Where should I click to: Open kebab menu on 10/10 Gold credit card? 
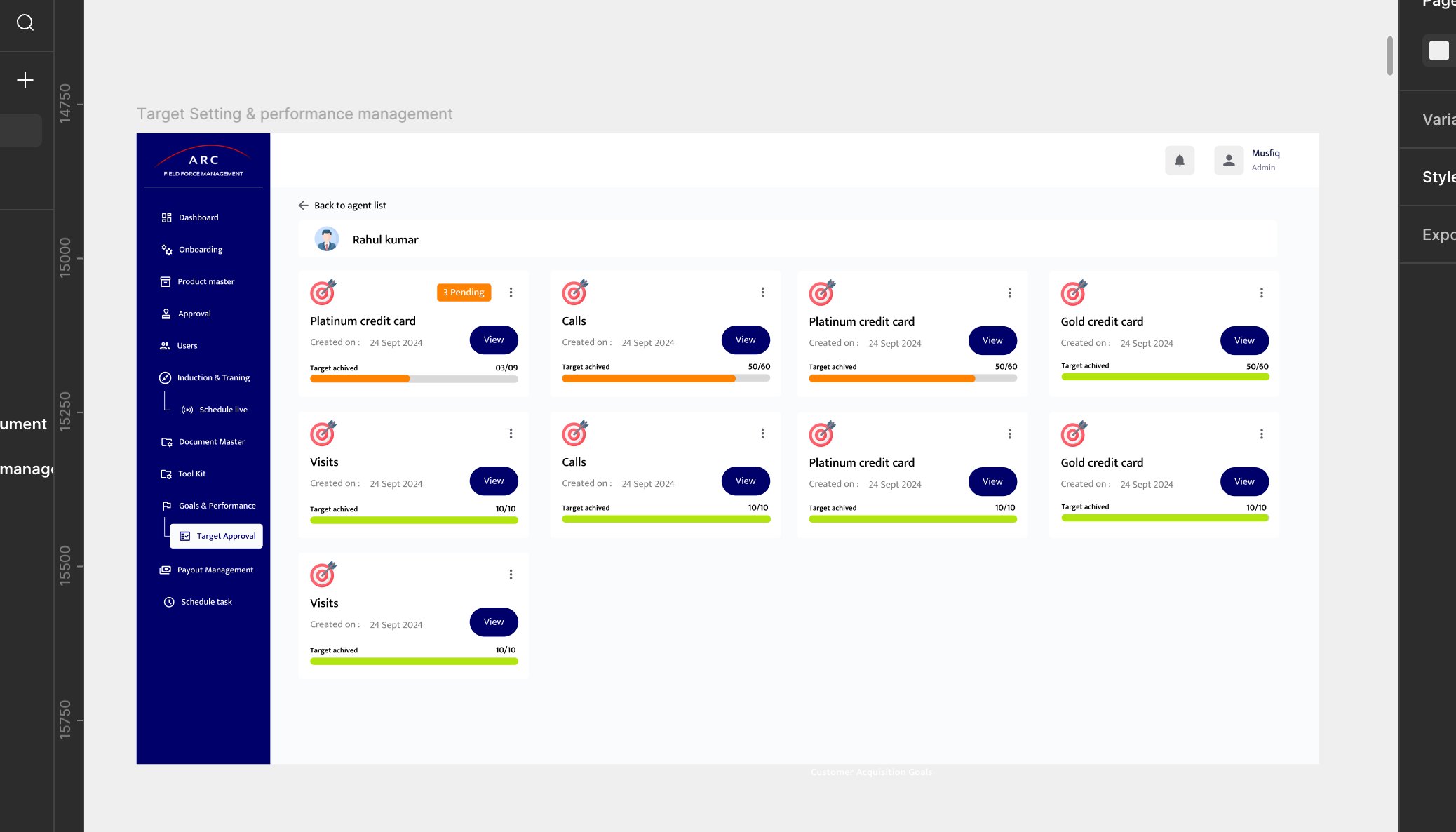(1261, 434)
